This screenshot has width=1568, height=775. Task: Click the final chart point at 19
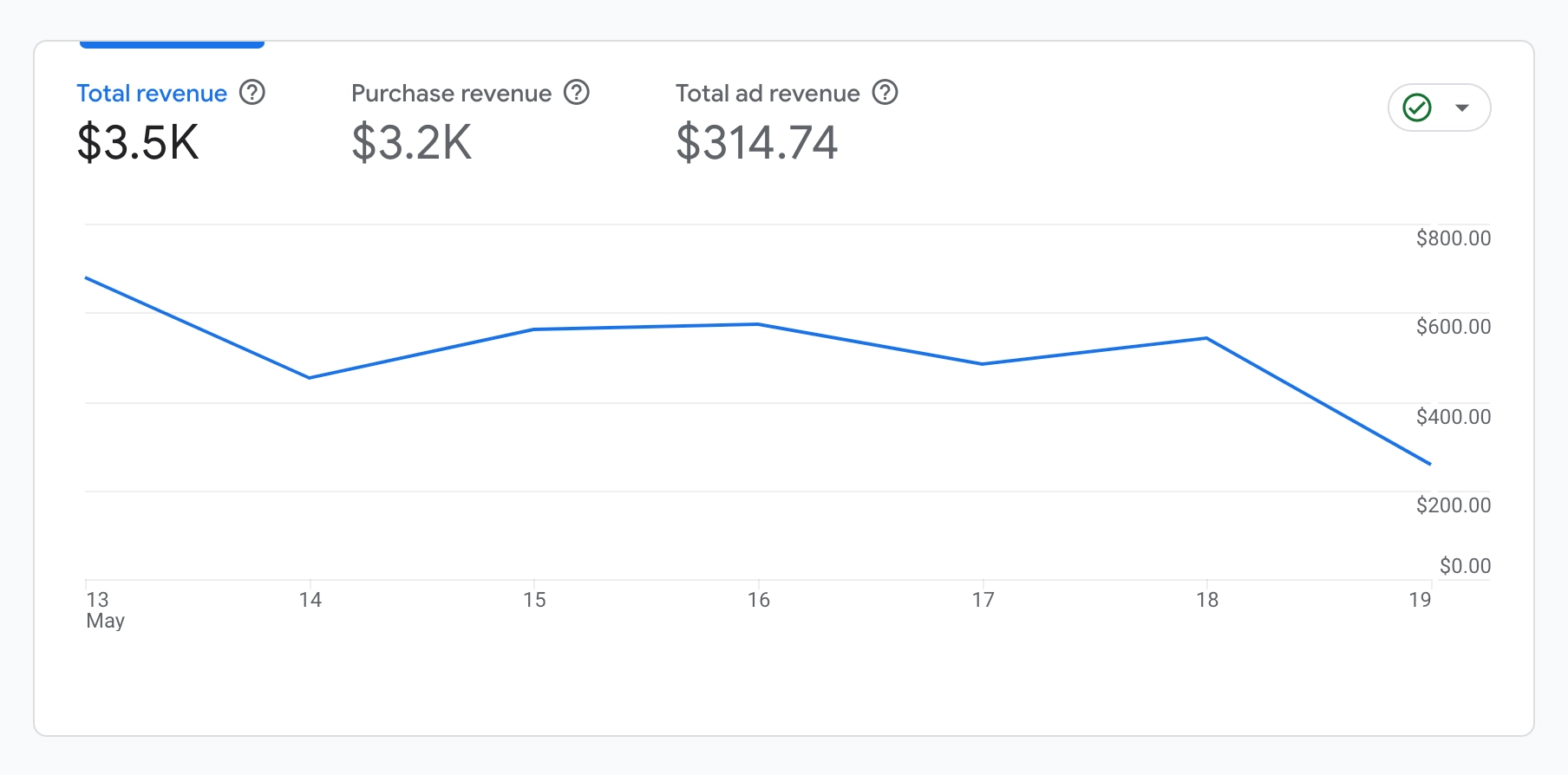point(1429,464)
